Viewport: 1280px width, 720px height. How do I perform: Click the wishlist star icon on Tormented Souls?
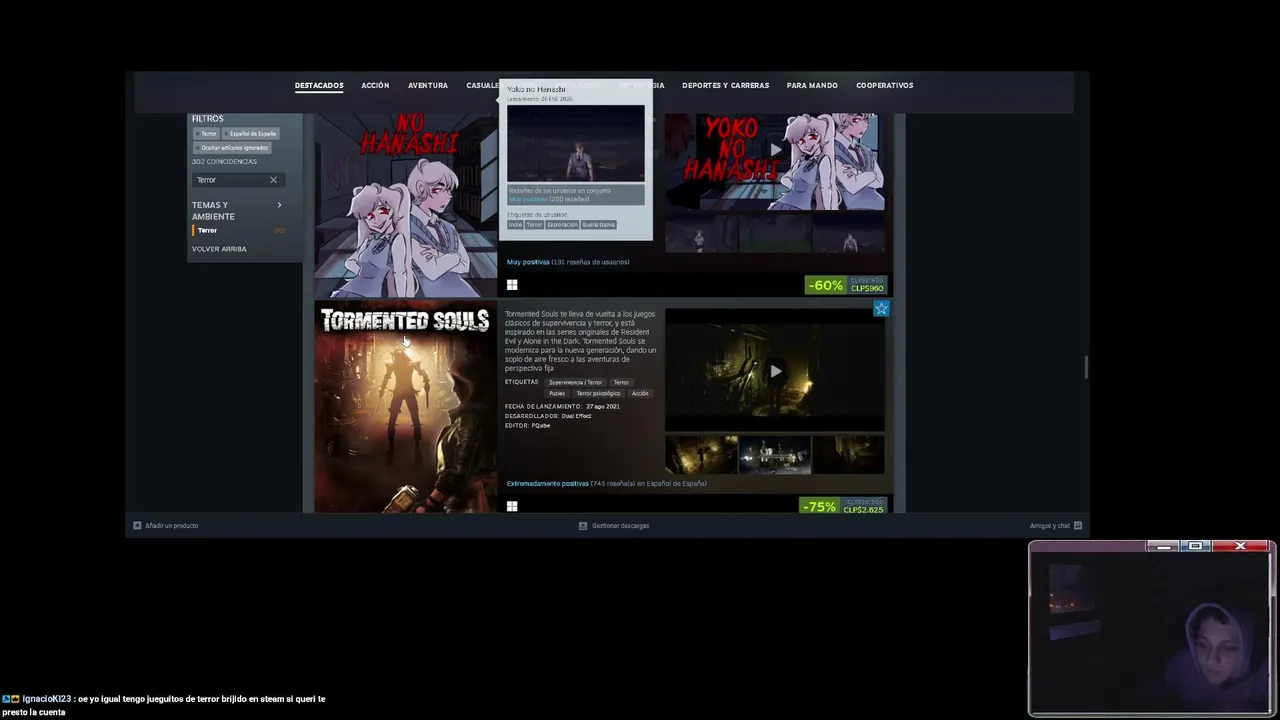[x=881, y=309]
